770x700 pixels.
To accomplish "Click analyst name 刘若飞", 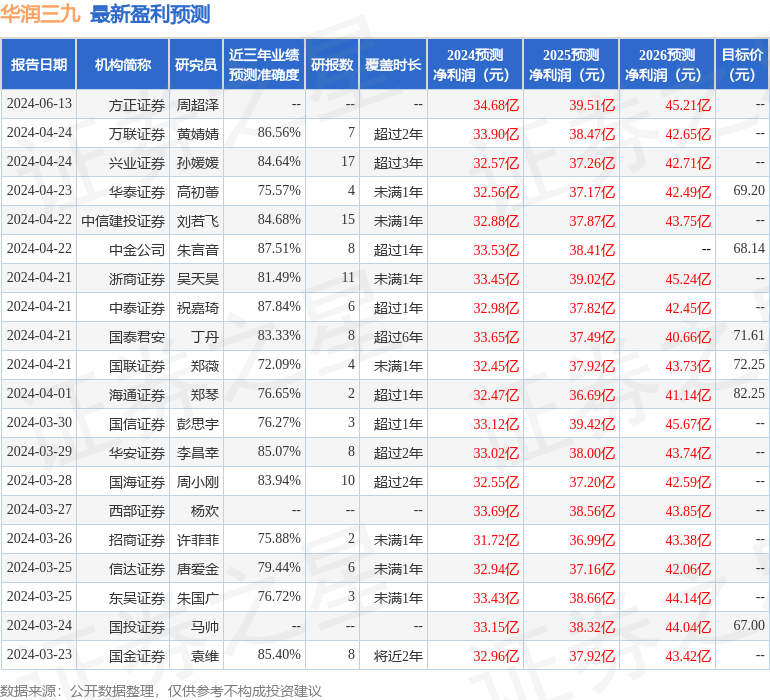I will point(197,221).
